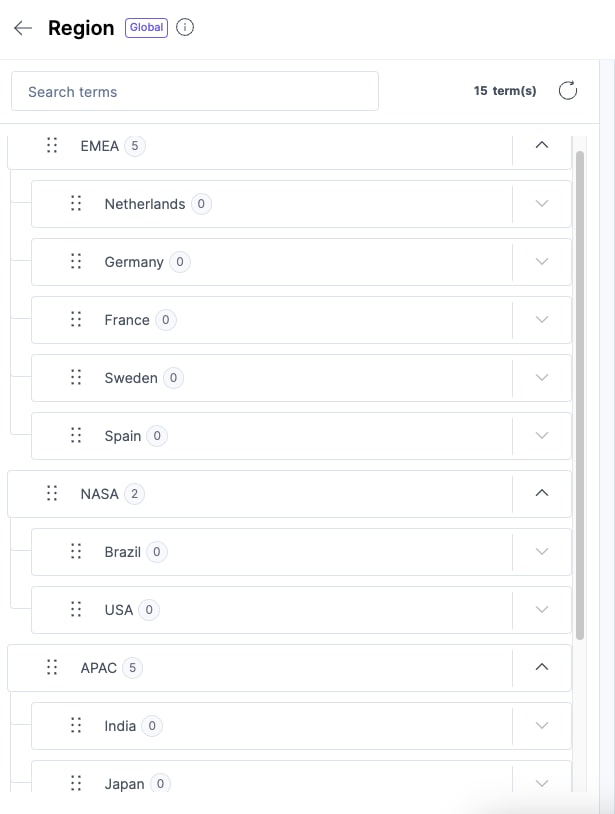This screenshot has height=814, width=615.
Task: Click the Search terms input field
Action: pos(195,91)
